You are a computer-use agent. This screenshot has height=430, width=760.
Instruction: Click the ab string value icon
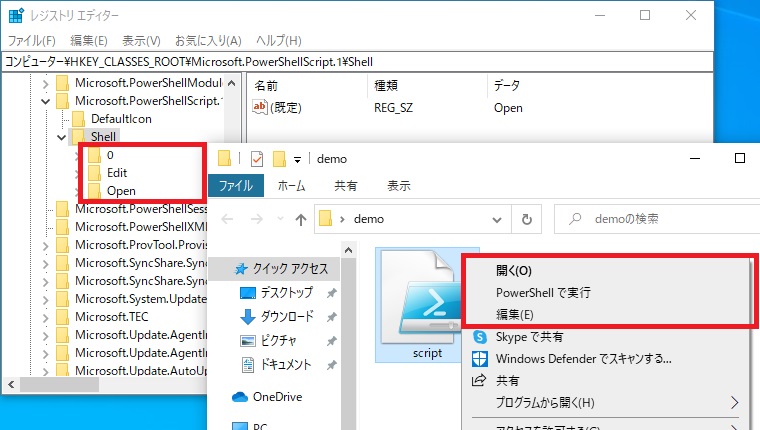260,107
